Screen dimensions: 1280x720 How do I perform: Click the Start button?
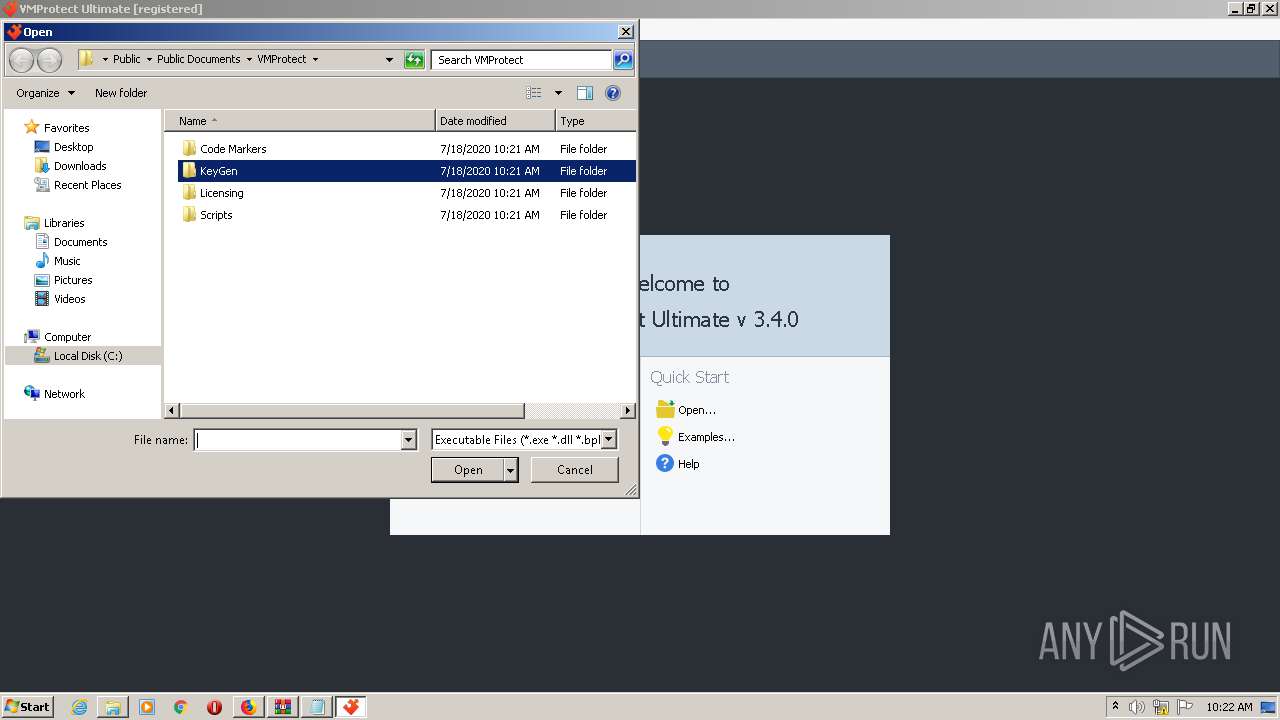tap(27, 707)
